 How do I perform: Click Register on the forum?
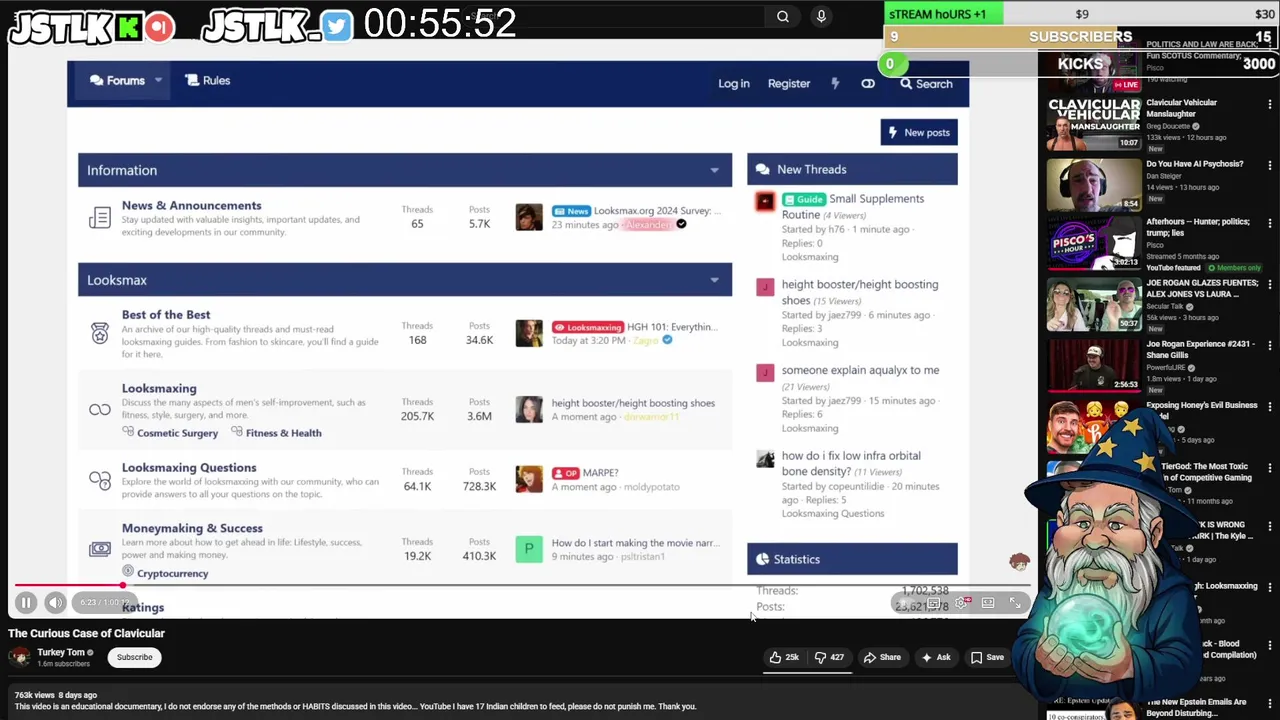(x=789, y=84)
